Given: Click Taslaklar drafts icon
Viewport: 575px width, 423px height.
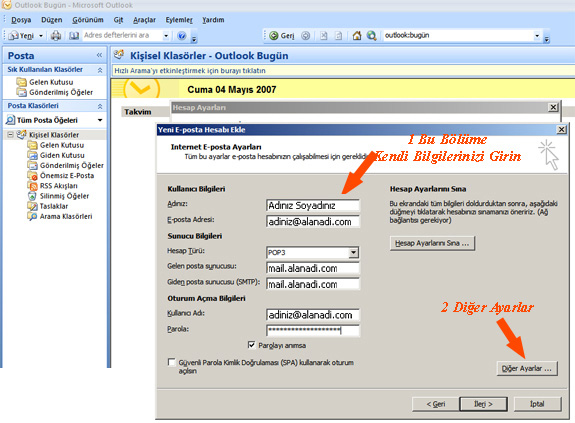Looking at the screenshot, I should [x=32, y=206].
